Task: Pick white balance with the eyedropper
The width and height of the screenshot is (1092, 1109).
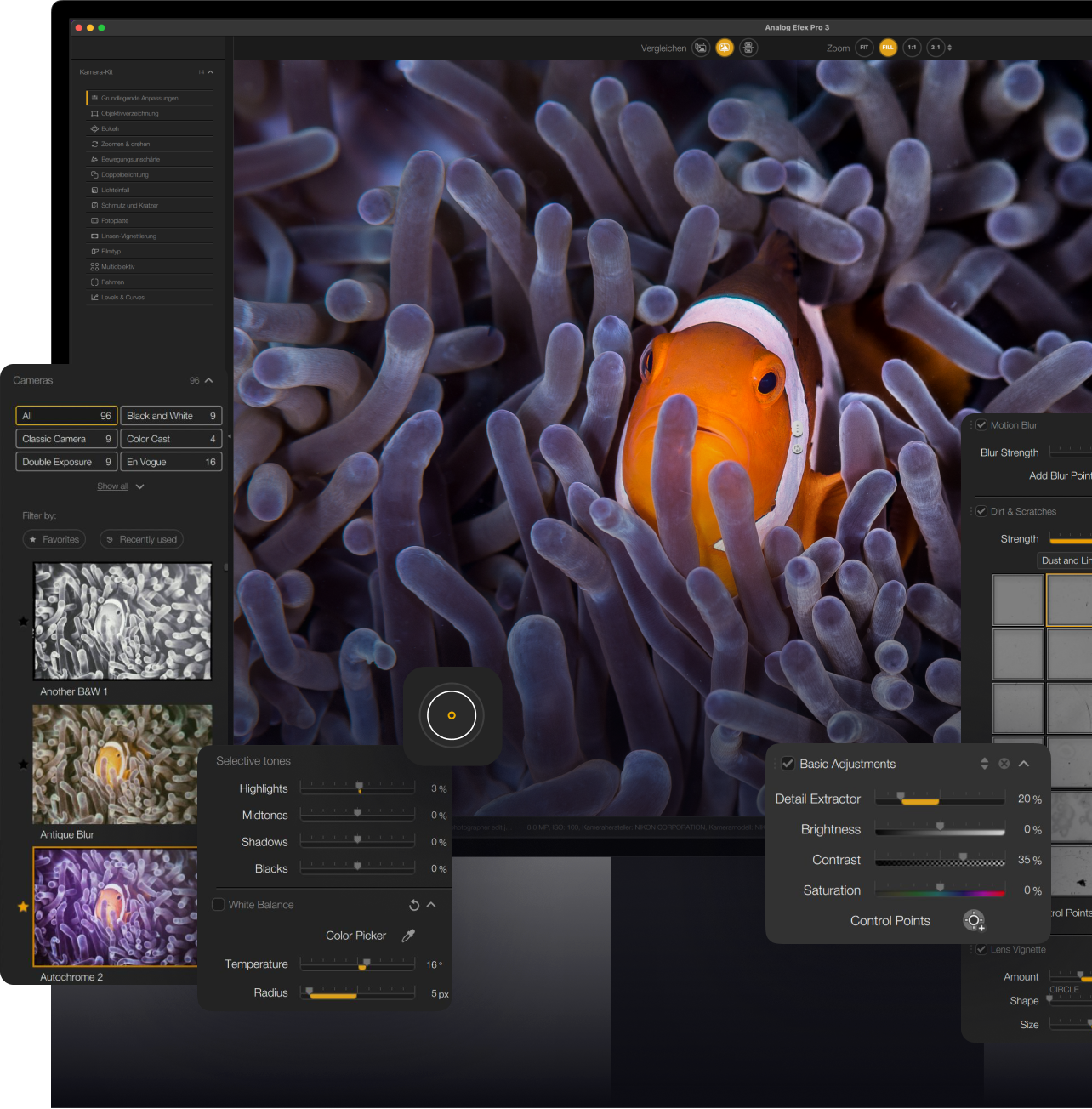Action: 408,936
